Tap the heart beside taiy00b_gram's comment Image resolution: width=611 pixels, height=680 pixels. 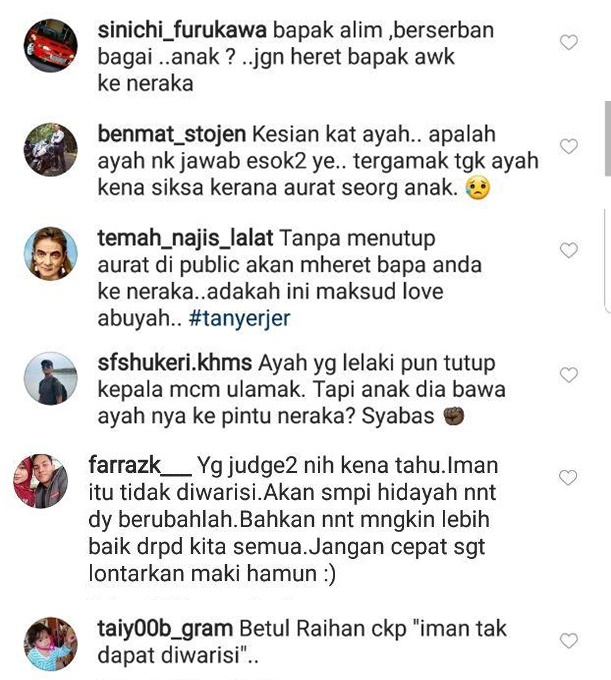coord(569,641)
